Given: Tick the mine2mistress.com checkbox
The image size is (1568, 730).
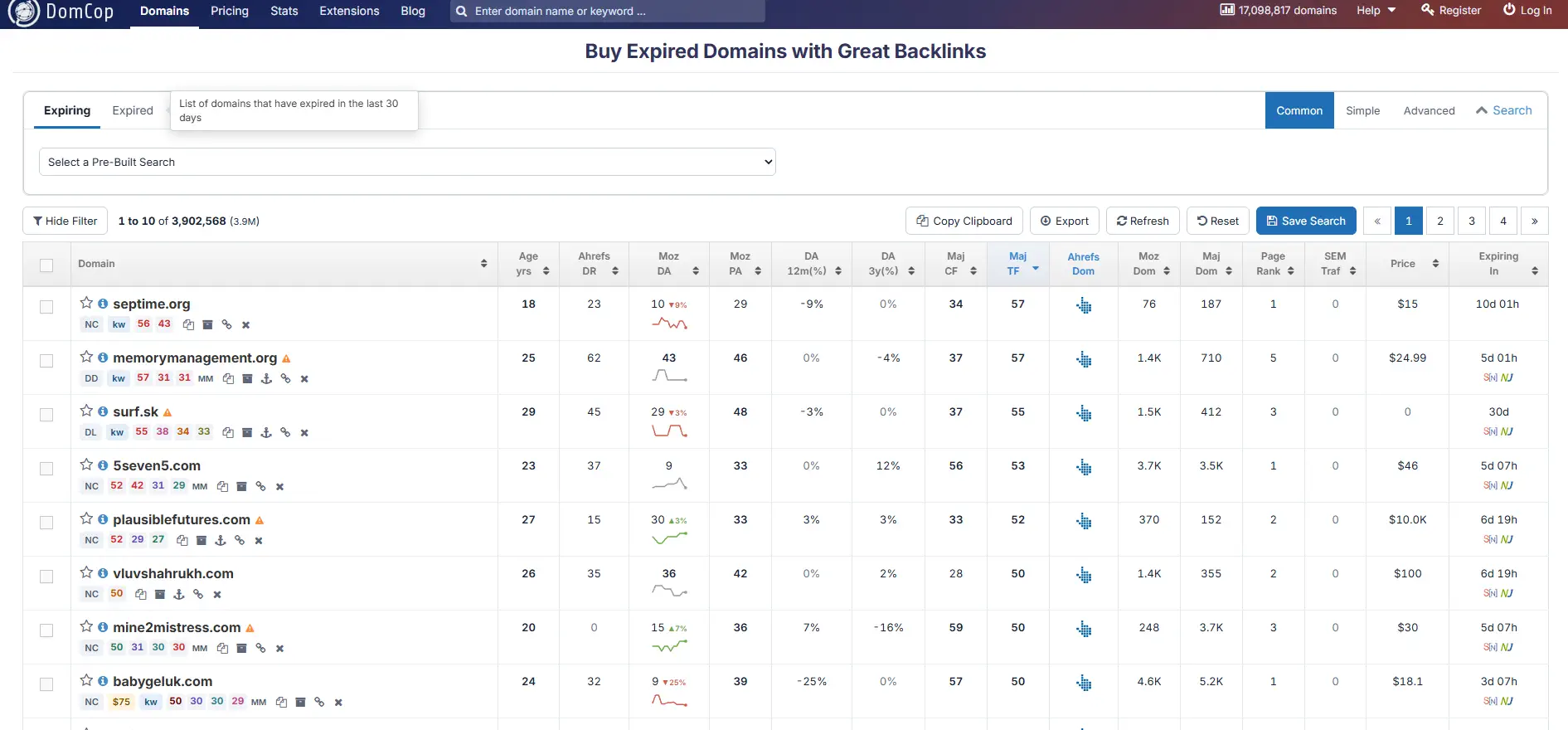Looking at the screenshot, I should (46, 630).
